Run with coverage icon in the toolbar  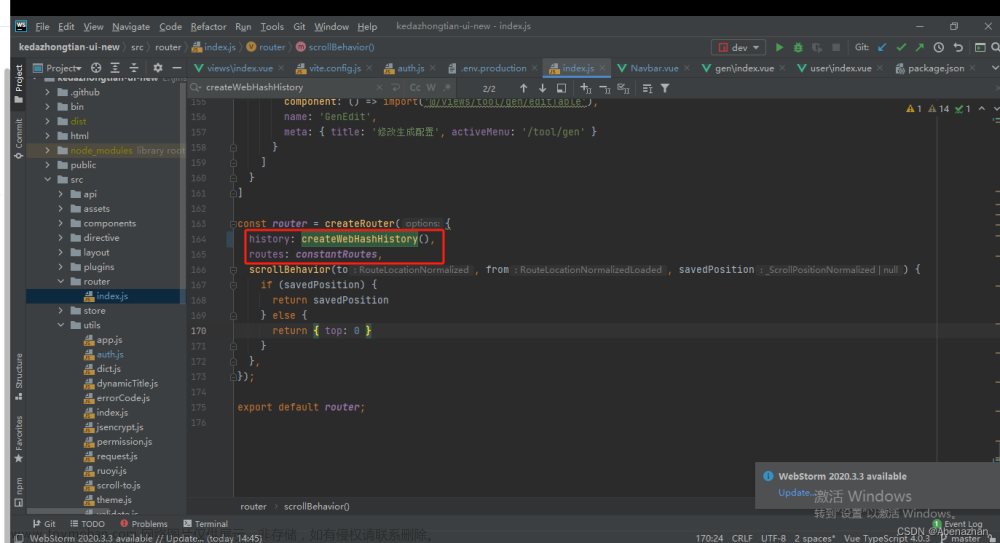point(817,47)
